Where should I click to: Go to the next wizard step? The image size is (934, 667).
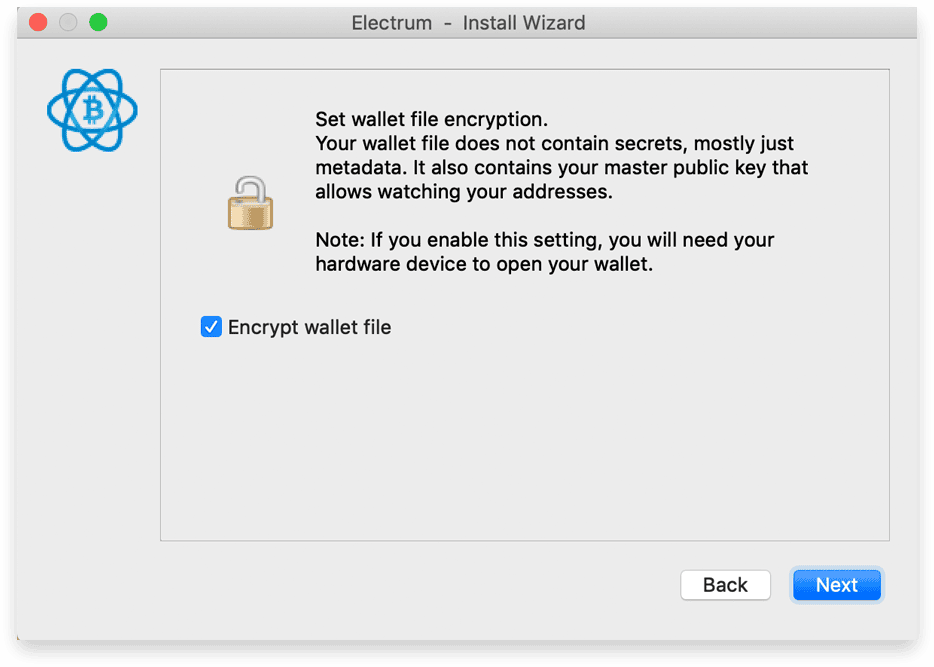click(837, 585)
